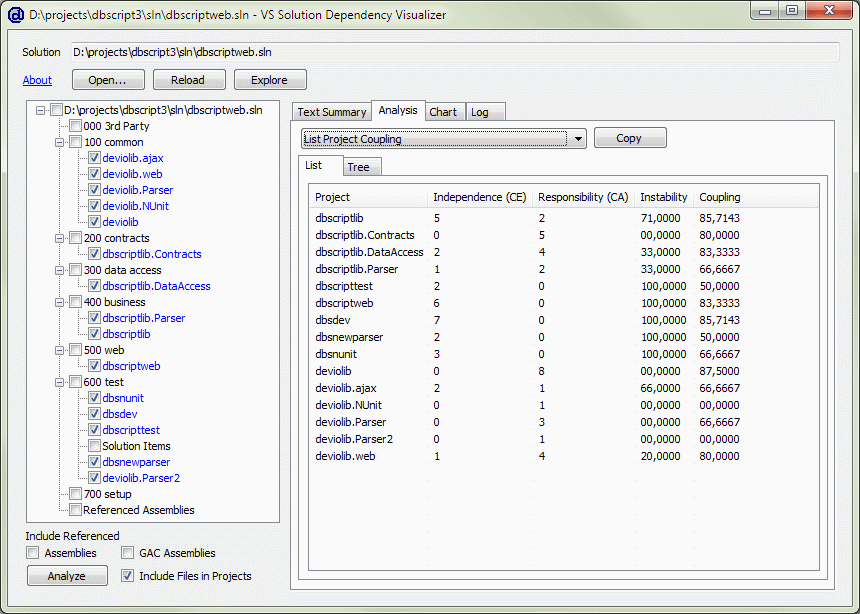Select the 700 setup tree node
Image resolution: width=860 pixels, height=614 pixels.
coord(108,494)
